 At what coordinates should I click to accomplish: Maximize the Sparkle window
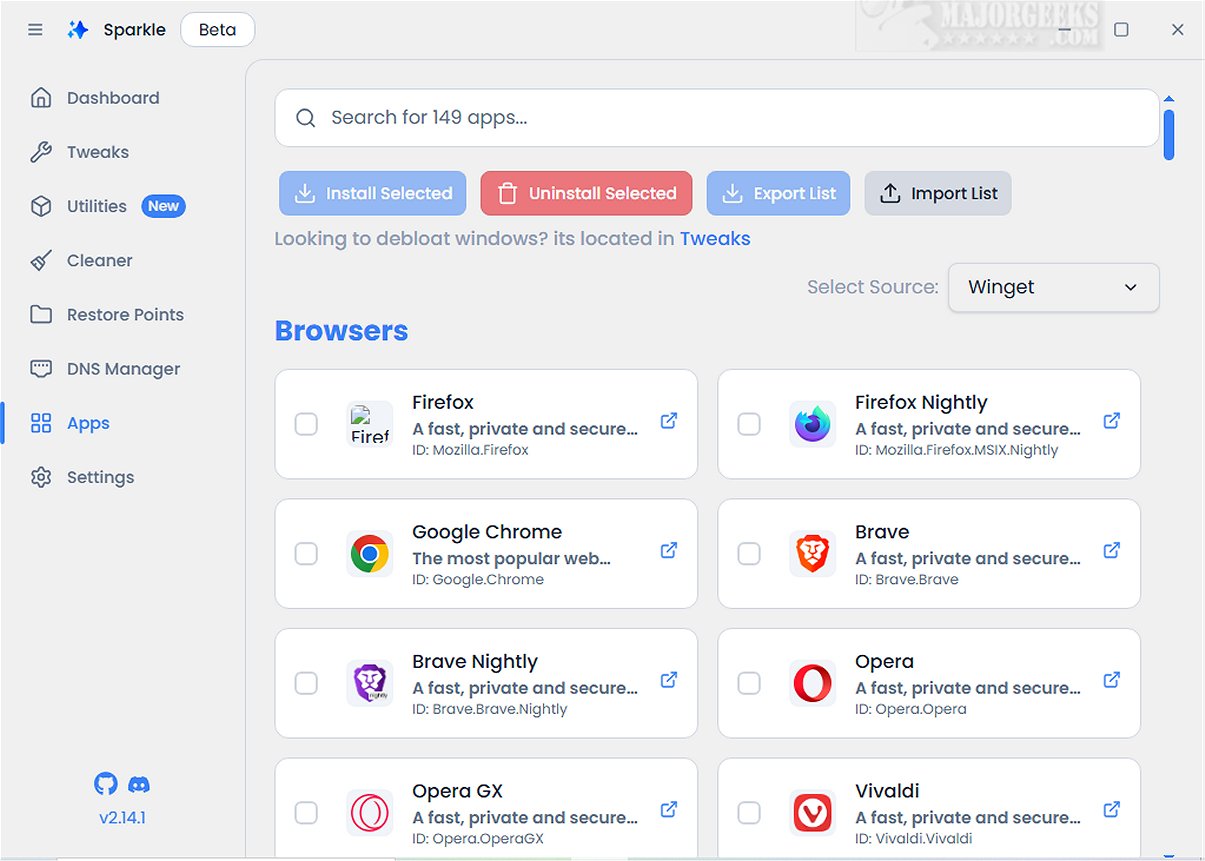[1121, 30]
